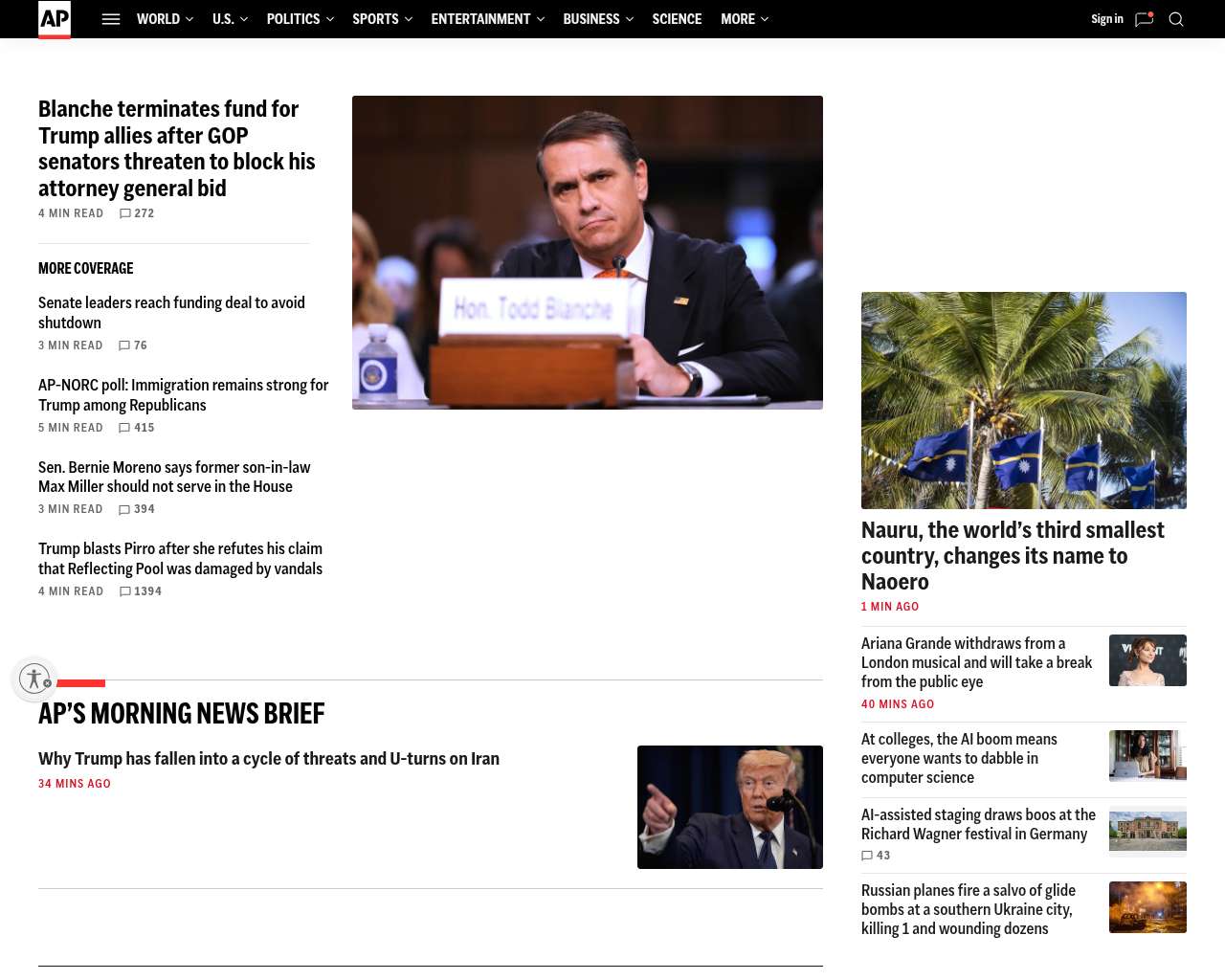Open the 272 comments on the Blanche story

(137, 213)
